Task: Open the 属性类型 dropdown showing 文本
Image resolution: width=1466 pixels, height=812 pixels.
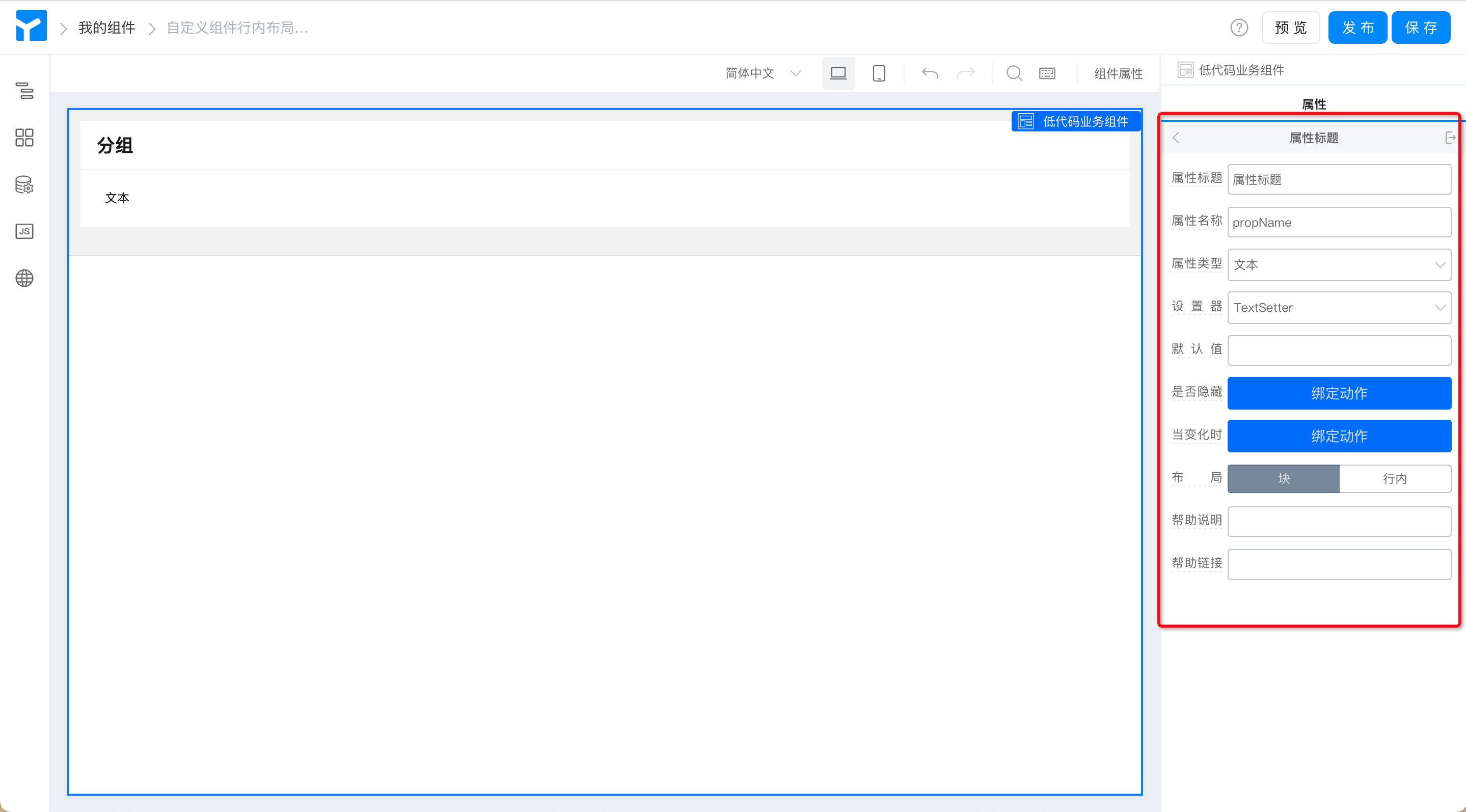Action: [1339, 264]
